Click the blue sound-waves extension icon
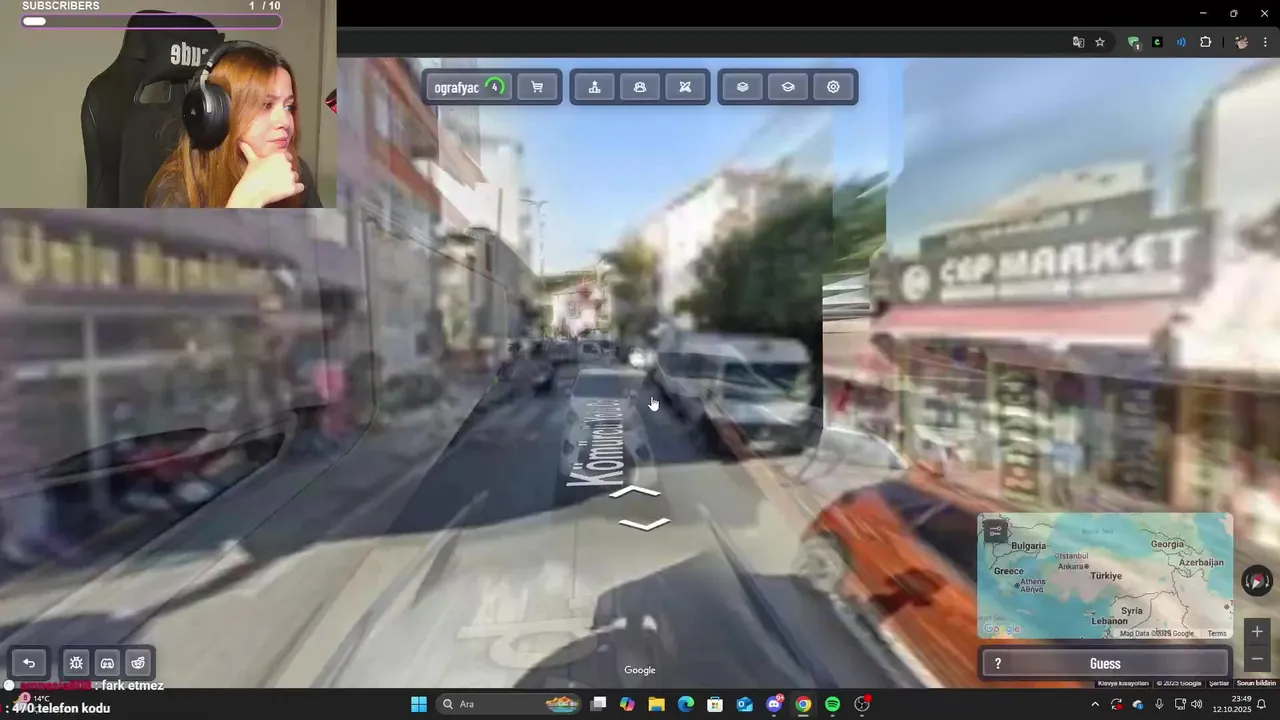Image resolution: width=1280 pixels, height=720 pixels. [1181, 42]
